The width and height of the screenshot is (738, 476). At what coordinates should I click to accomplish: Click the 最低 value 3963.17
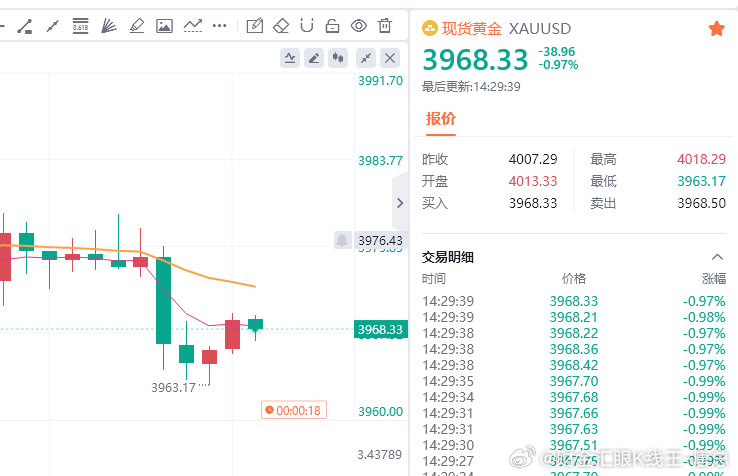[701, 181]
